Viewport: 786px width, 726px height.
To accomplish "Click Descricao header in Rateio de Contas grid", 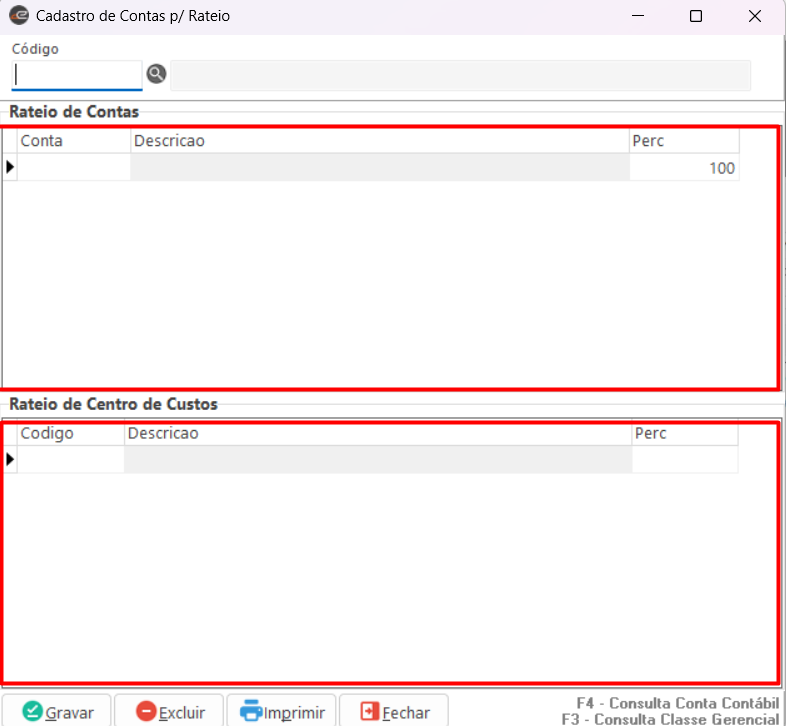I will [x=380, y=141].
